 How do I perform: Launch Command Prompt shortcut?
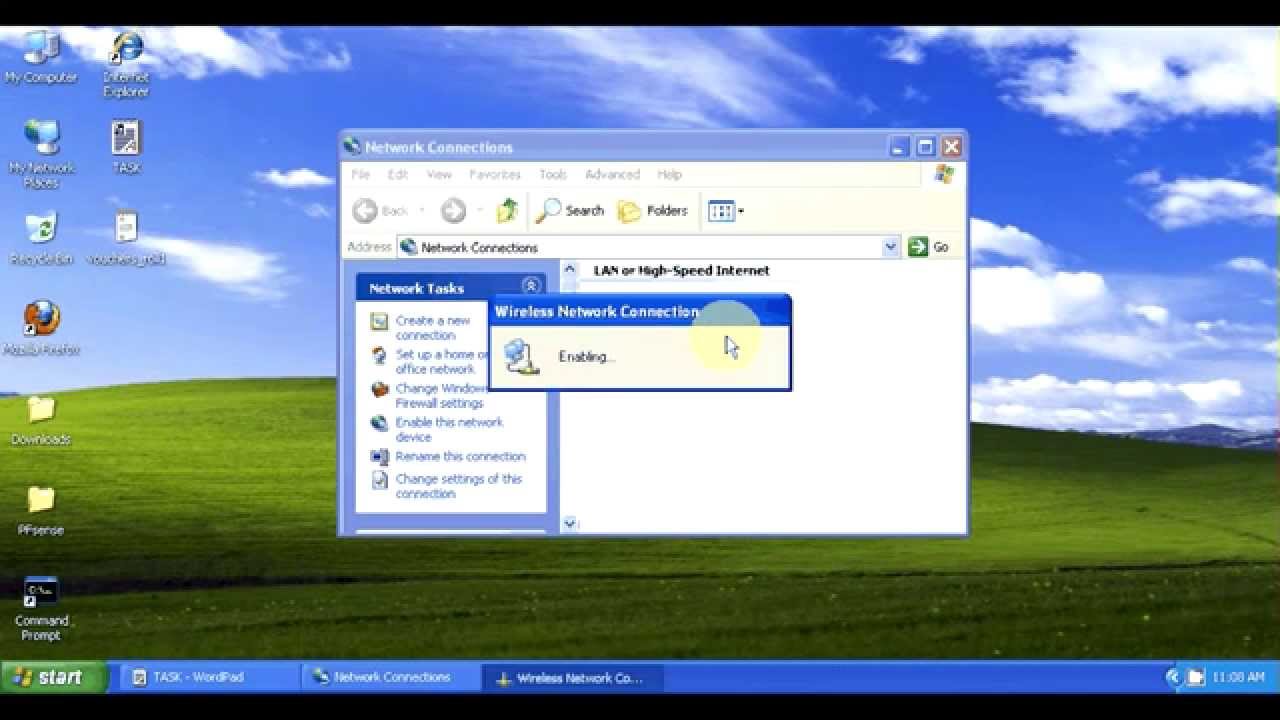[x=41, y=608]
